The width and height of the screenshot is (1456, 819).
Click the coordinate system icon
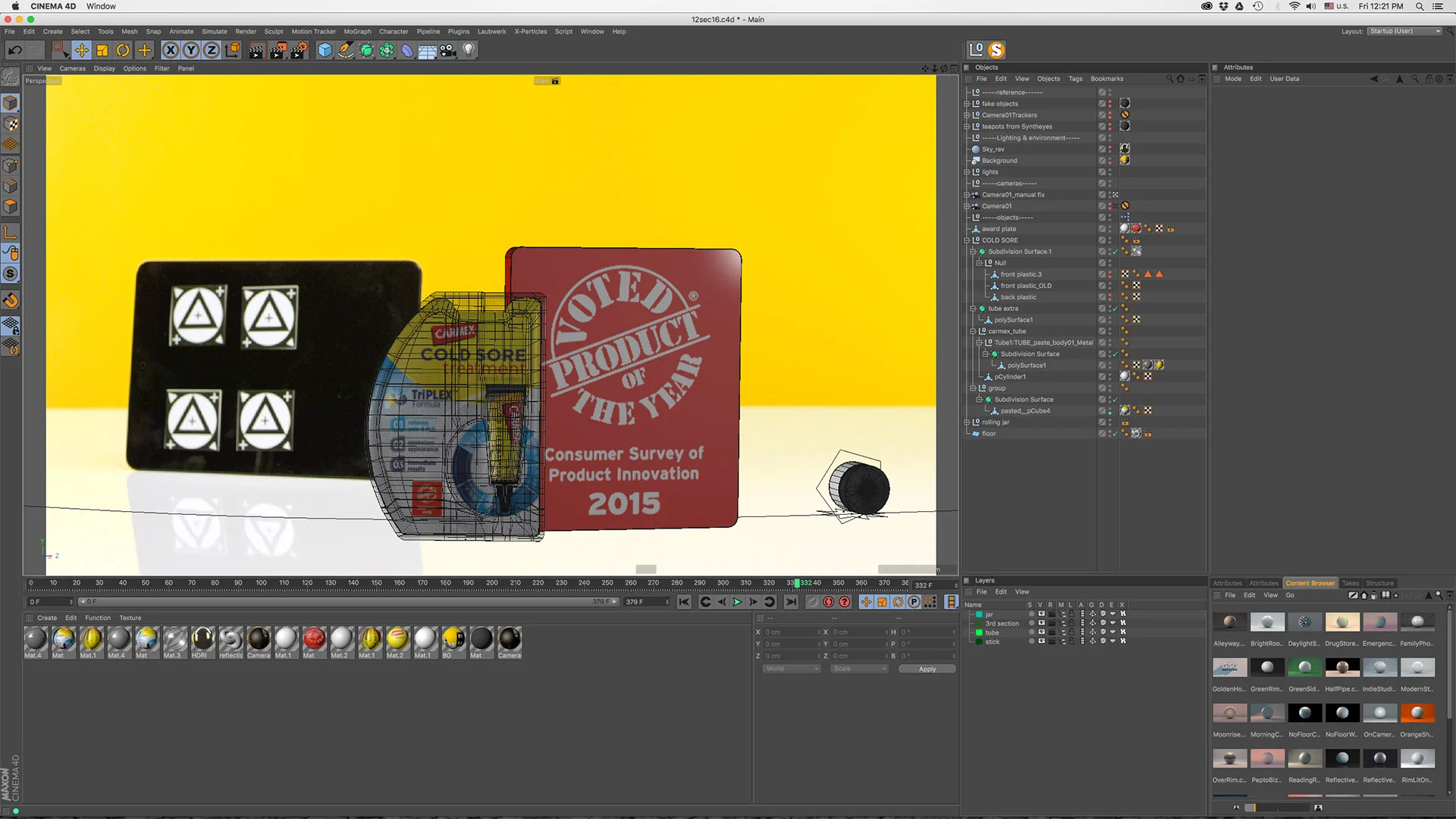coord(233,50)
